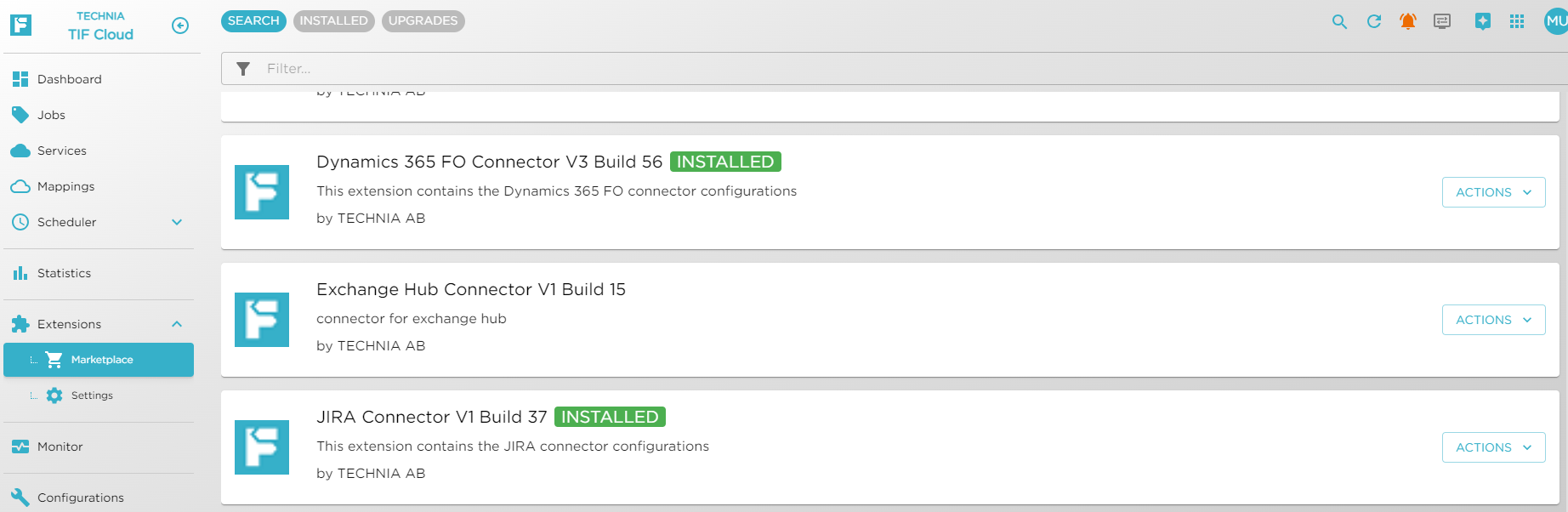Open the Marketplace Settings gear item
Image resolution: width=1568 pixels, height=512 pixels.
(x=92, y=395)
